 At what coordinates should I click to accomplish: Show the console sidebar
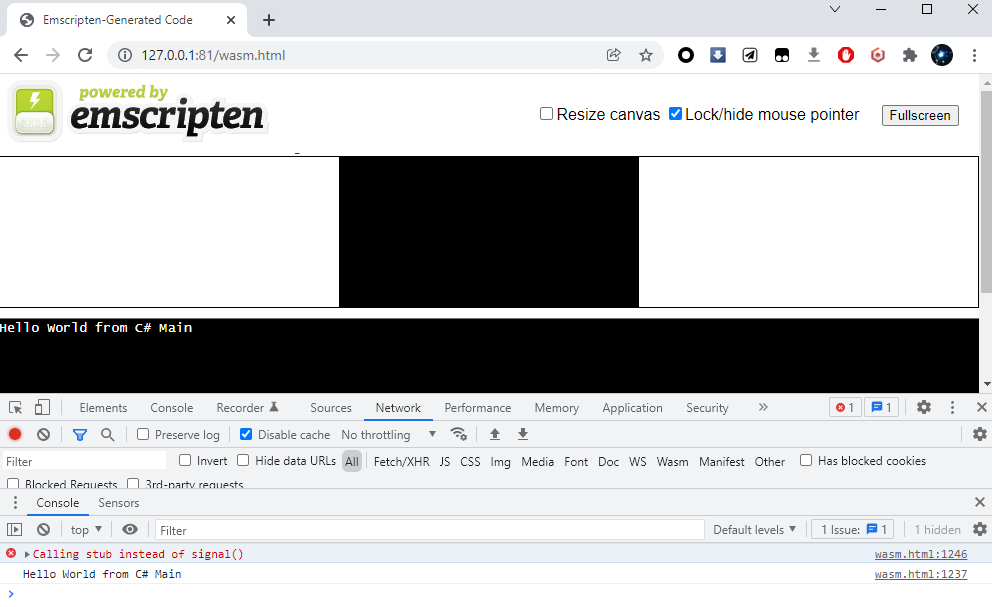coord(15,530)
